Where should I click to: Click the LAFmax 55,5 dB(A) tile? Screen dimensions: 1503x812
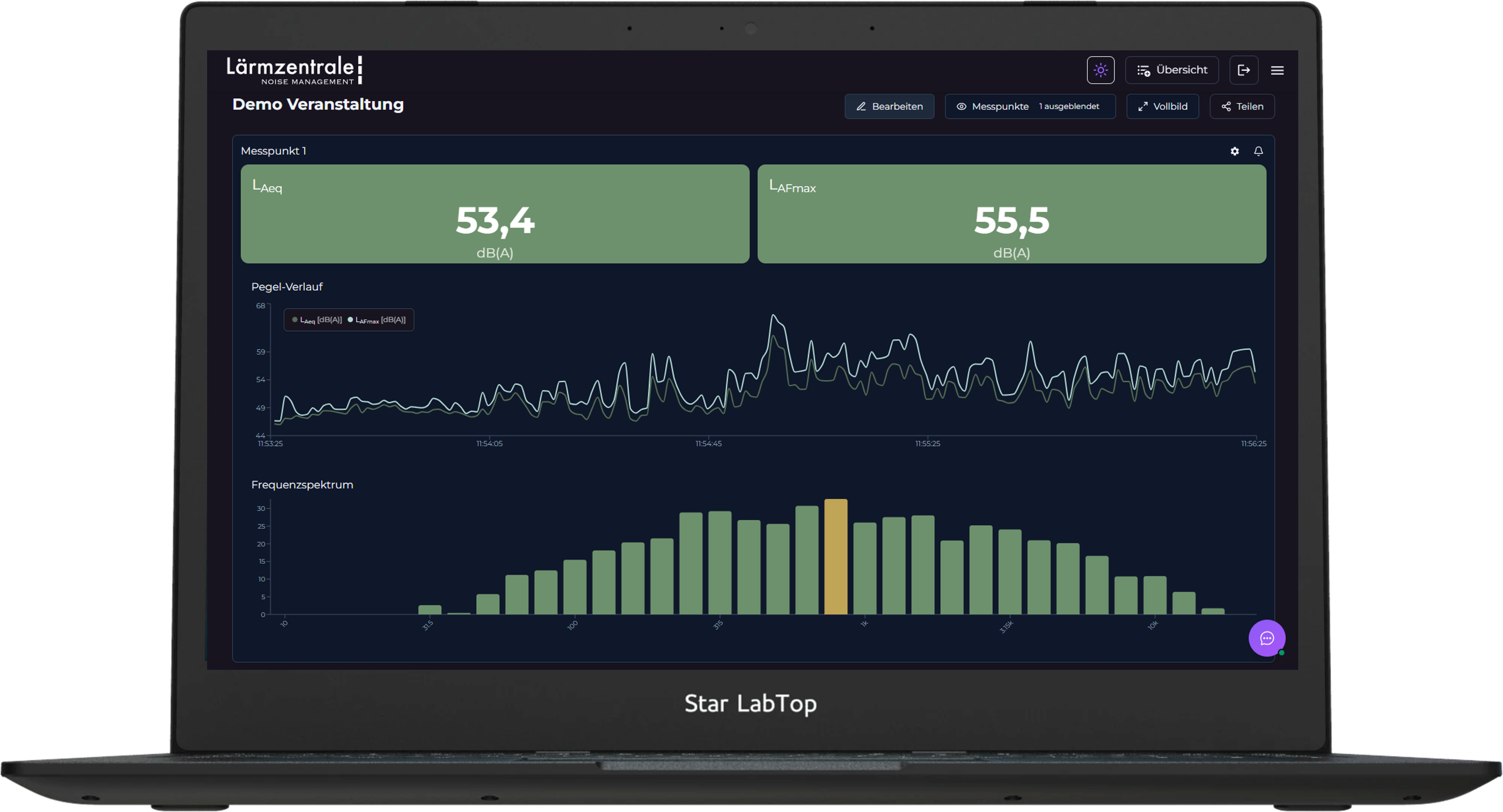(1011, 214)
